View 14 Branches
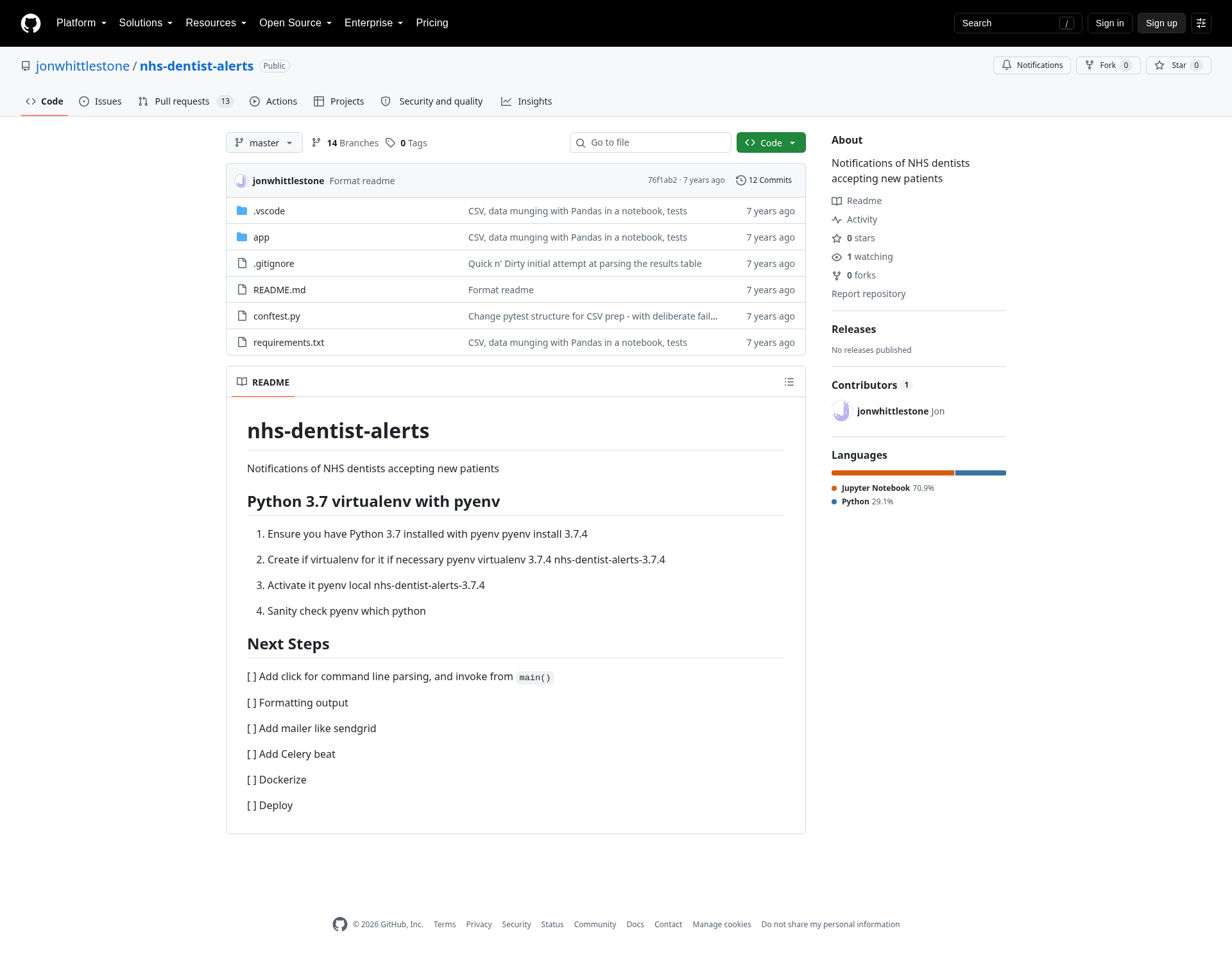This screenshot has width=1232, height=958. pyautogui.click(x=345, y=143)
